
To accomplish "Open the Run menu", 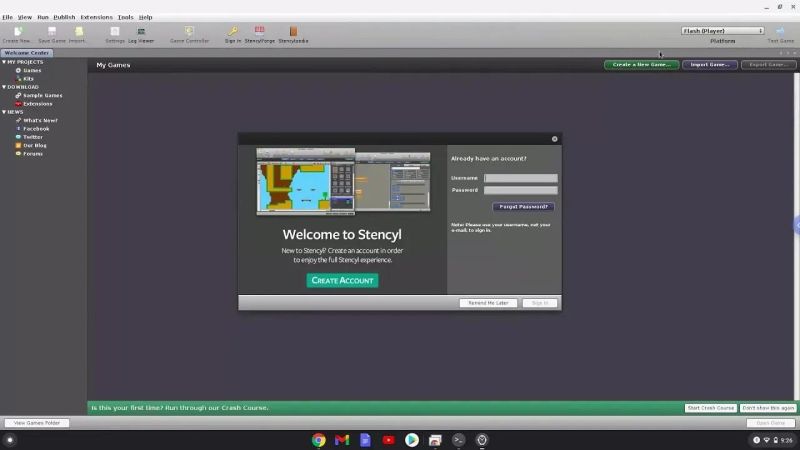I will pos(43,17).
